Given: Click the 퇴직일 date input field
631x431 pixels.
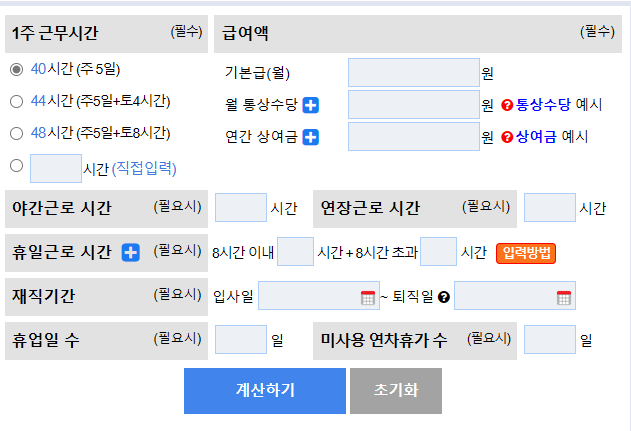Looking at the screenshot, I should (x=515, y=295).
